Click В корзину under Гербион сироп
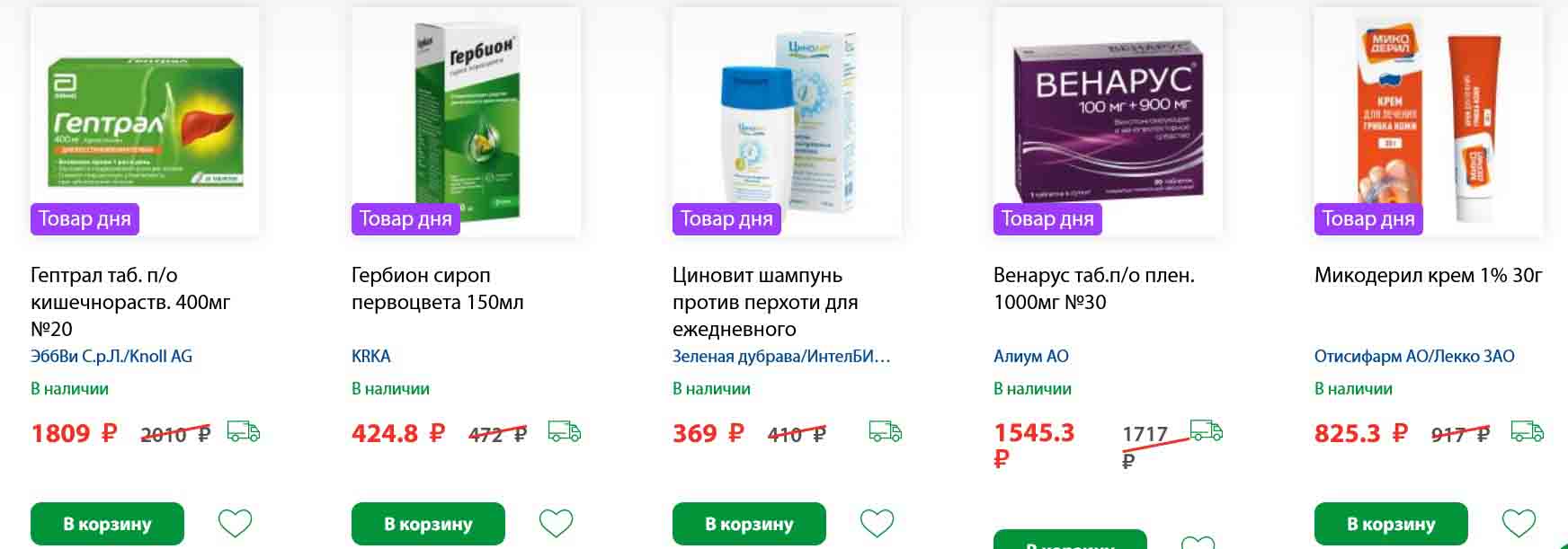This screenshot has height=549, width=1568. (x=428, y=524)
